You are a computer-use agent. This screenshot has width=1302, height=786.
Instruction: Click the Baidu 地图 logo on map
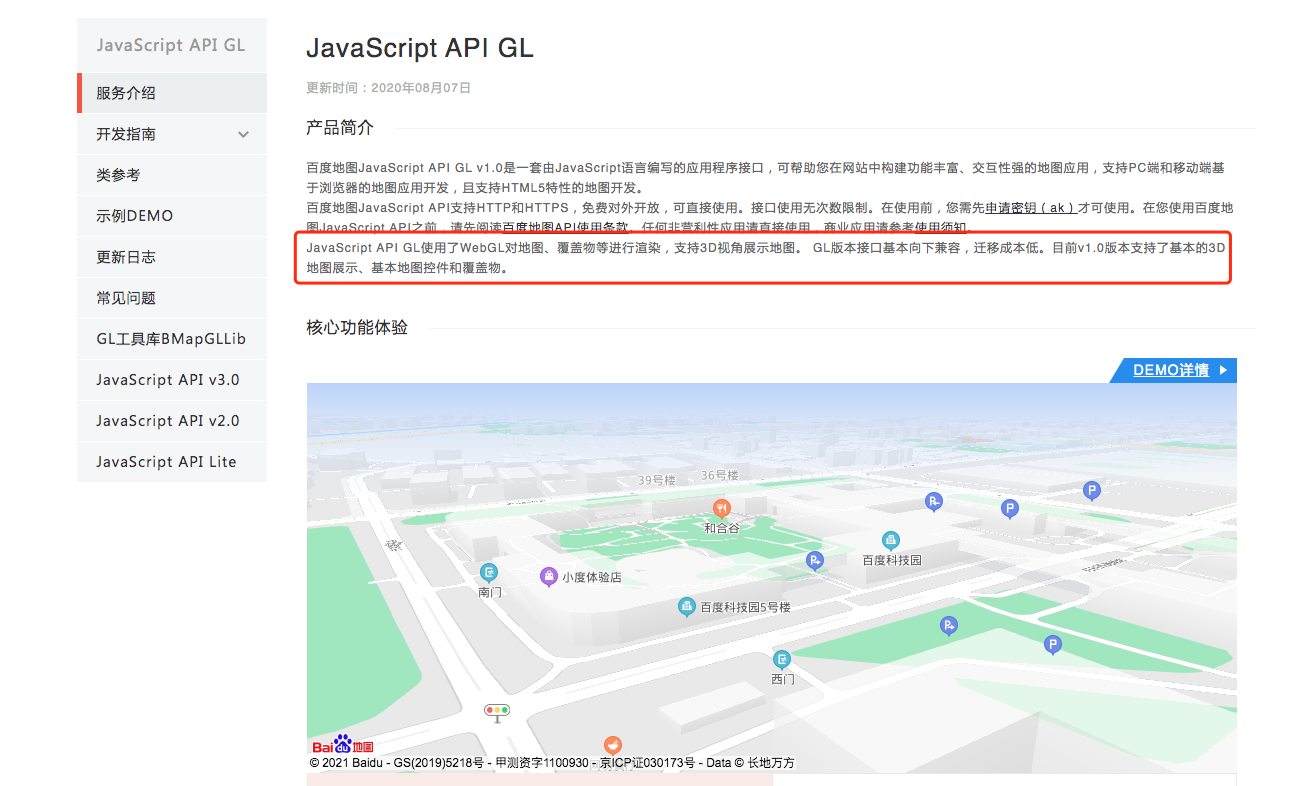coord(342,746)
